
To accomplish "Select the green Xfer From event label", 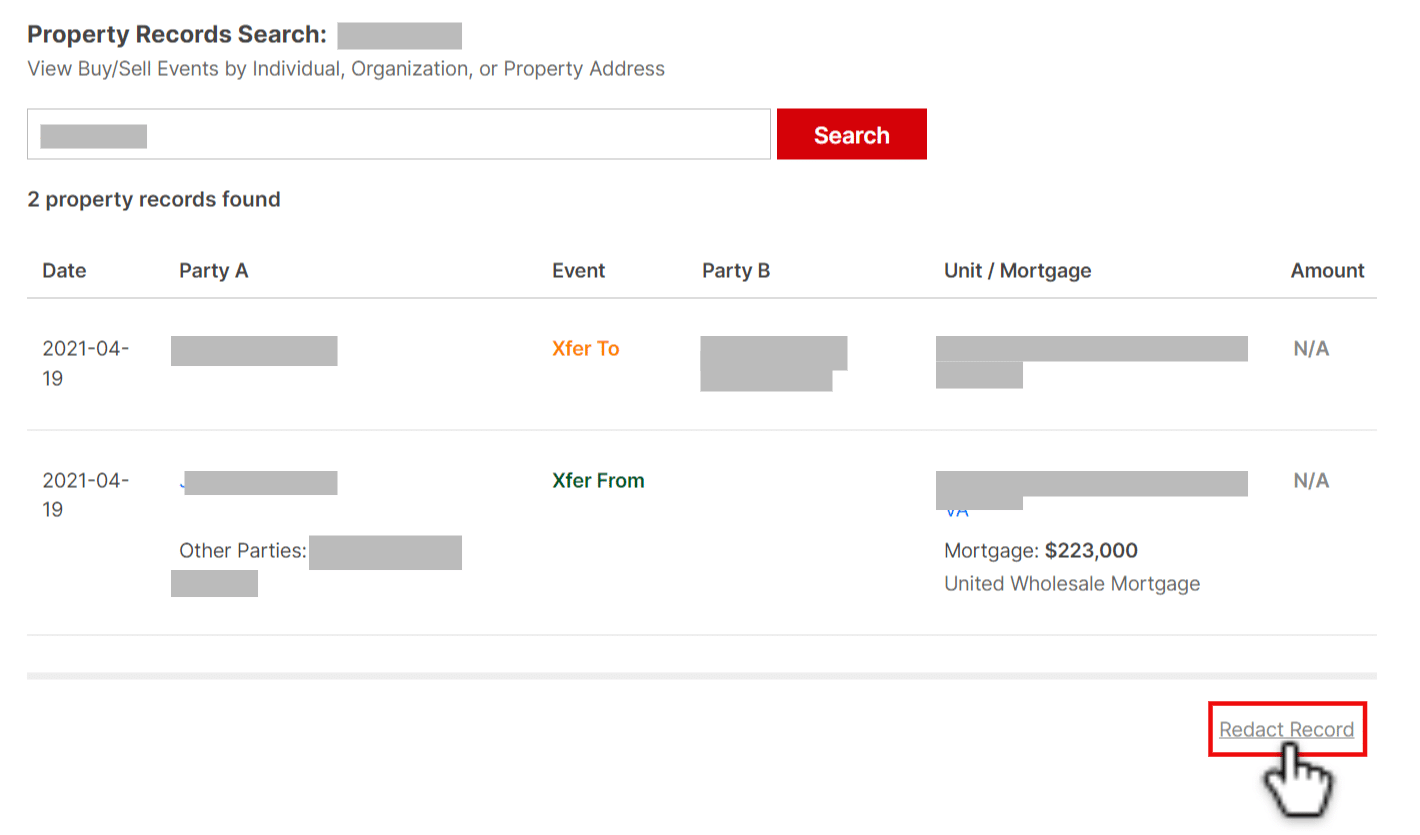I will (598, 480).
